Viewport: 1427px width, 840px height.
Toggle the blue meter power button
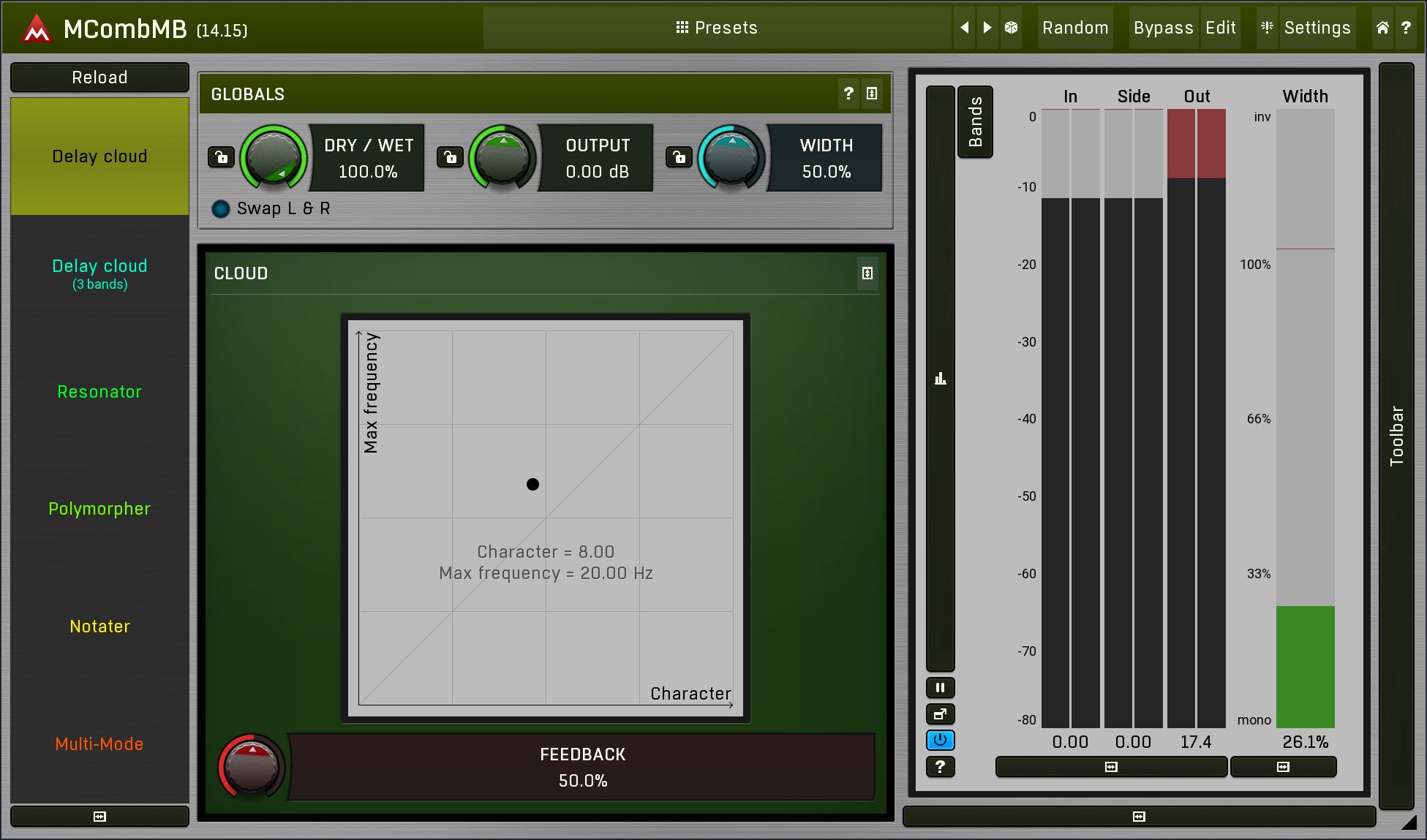click(940, 740)
